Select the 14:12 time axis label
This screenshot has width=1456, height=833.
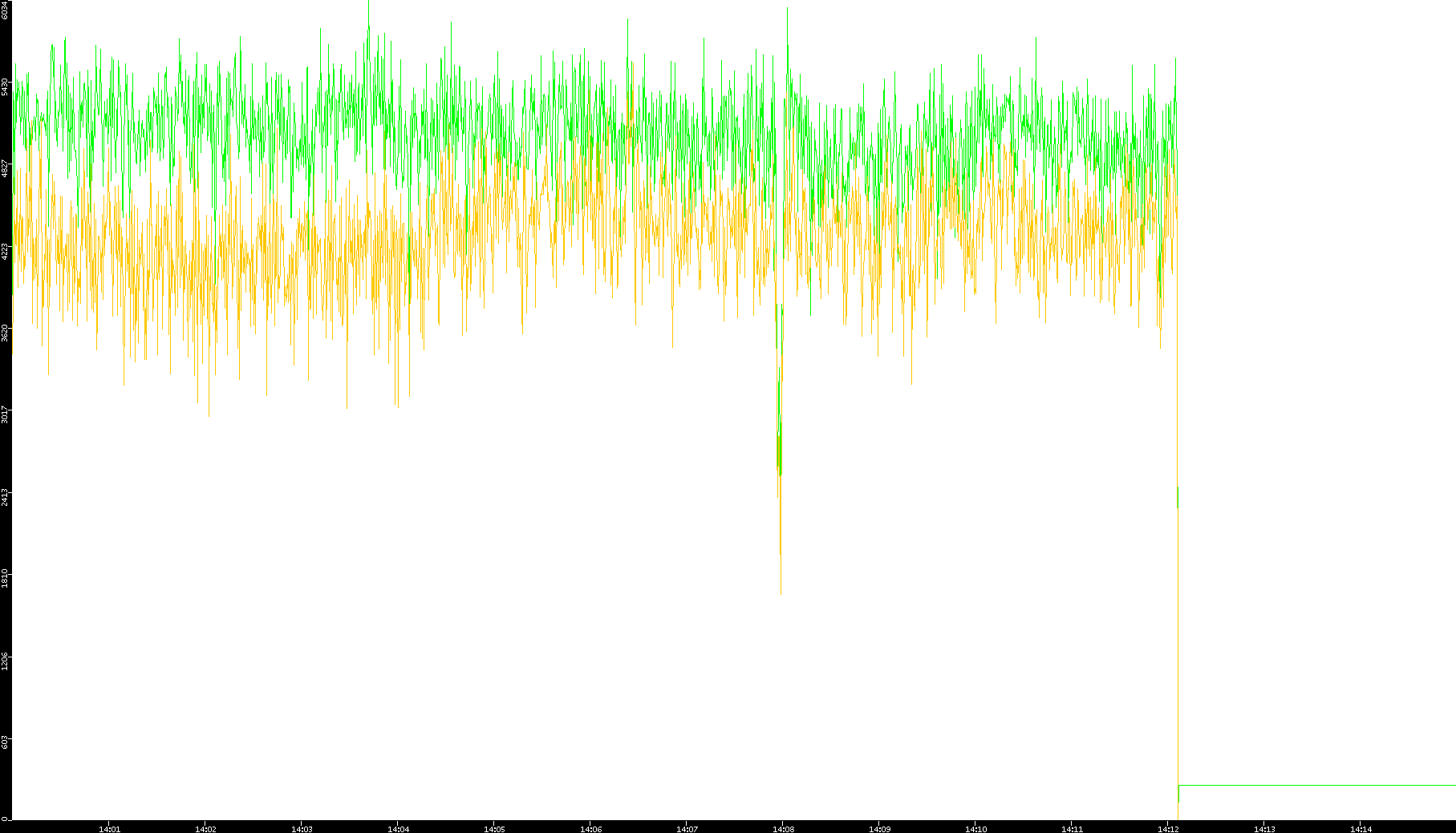(1168, 829)
